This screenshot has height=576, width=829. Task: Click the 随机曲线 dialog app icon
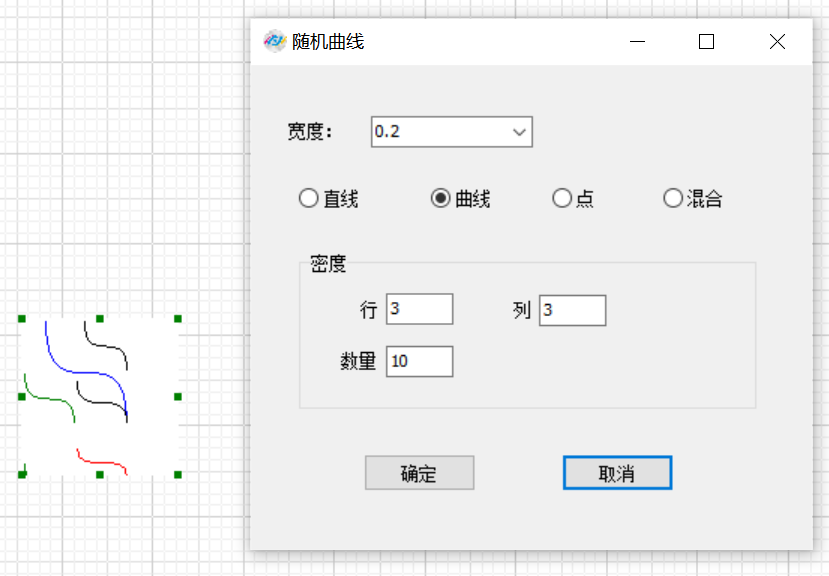(x=274, y=41)
